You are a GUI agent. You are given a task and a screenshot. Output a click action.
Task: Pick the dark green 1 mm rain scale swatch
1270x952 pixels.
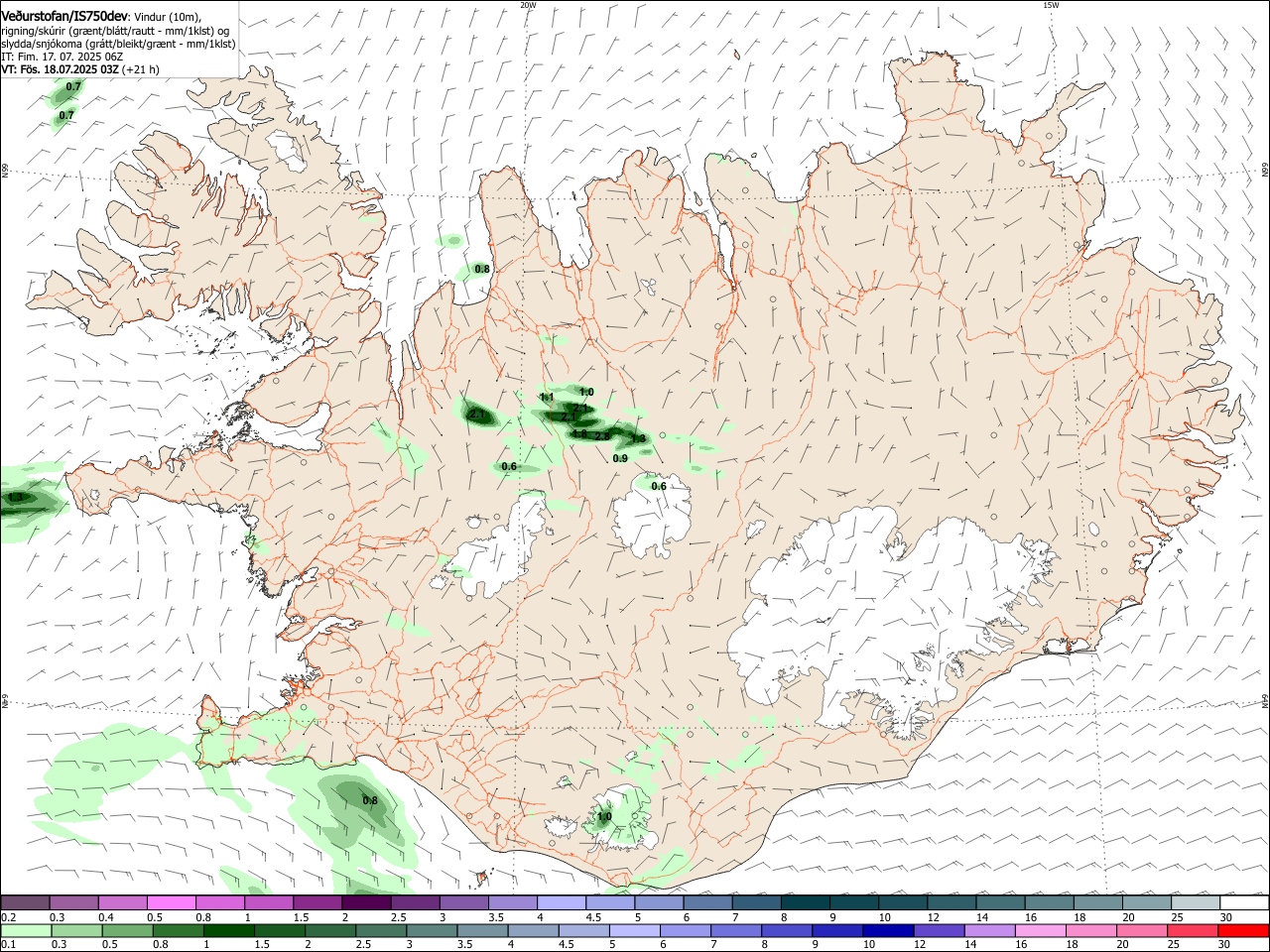pyautogui.click(x=227, y=930)
